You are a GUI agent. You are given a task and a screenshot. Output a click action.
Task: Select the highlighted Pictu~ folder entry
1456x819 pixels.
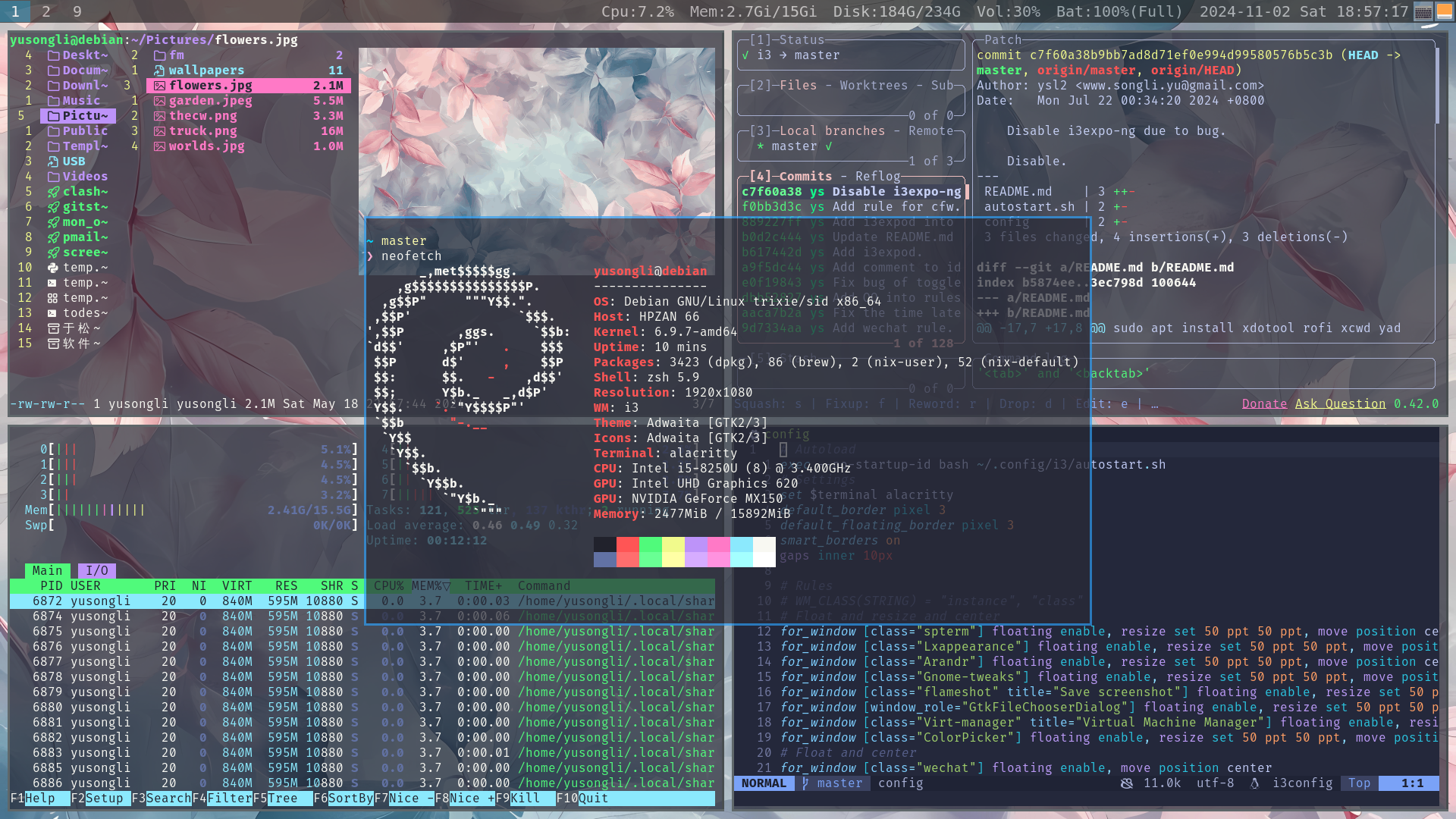[78, 116]
